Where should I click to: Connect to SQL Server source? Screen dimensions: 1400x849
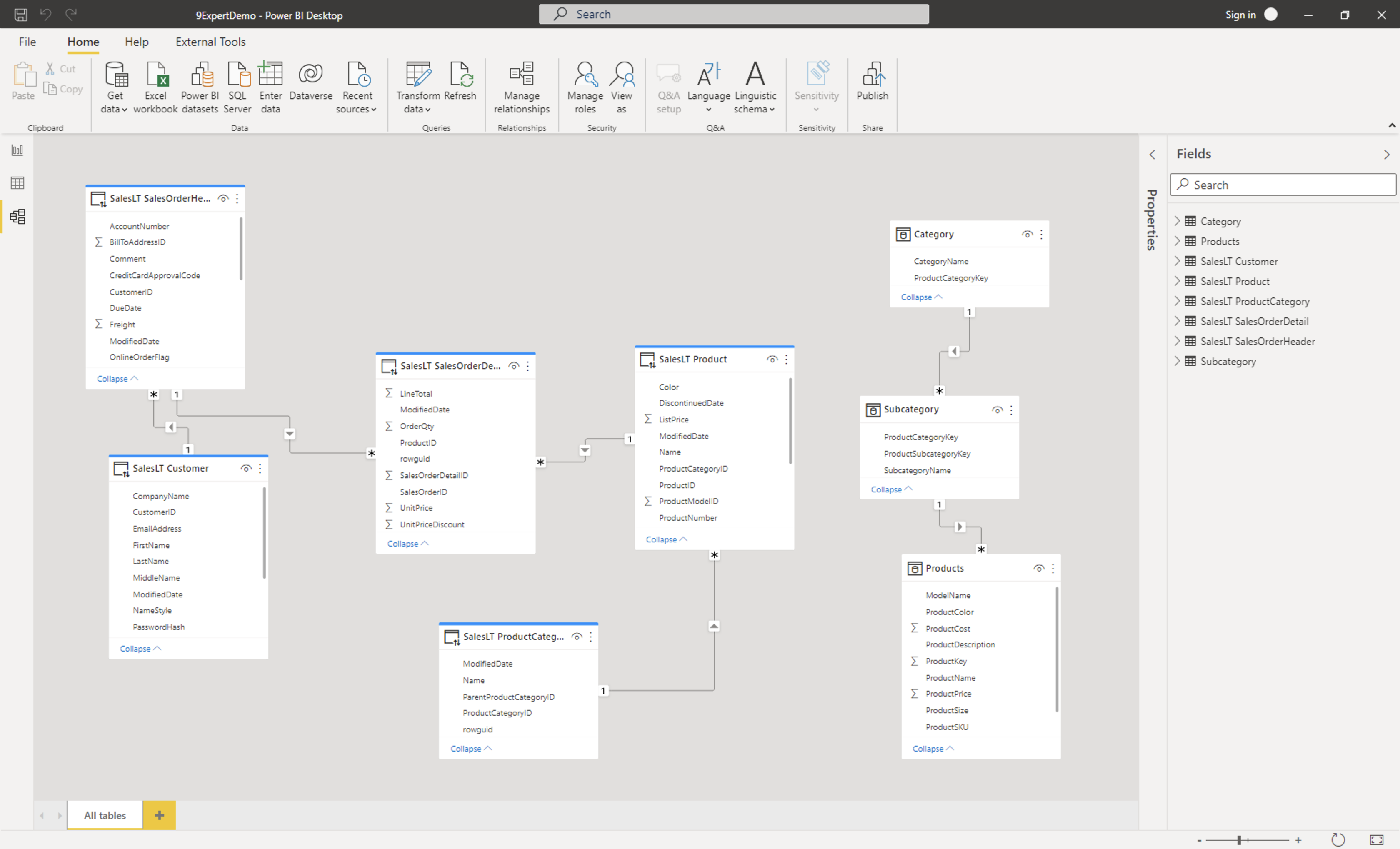(237, 87)
